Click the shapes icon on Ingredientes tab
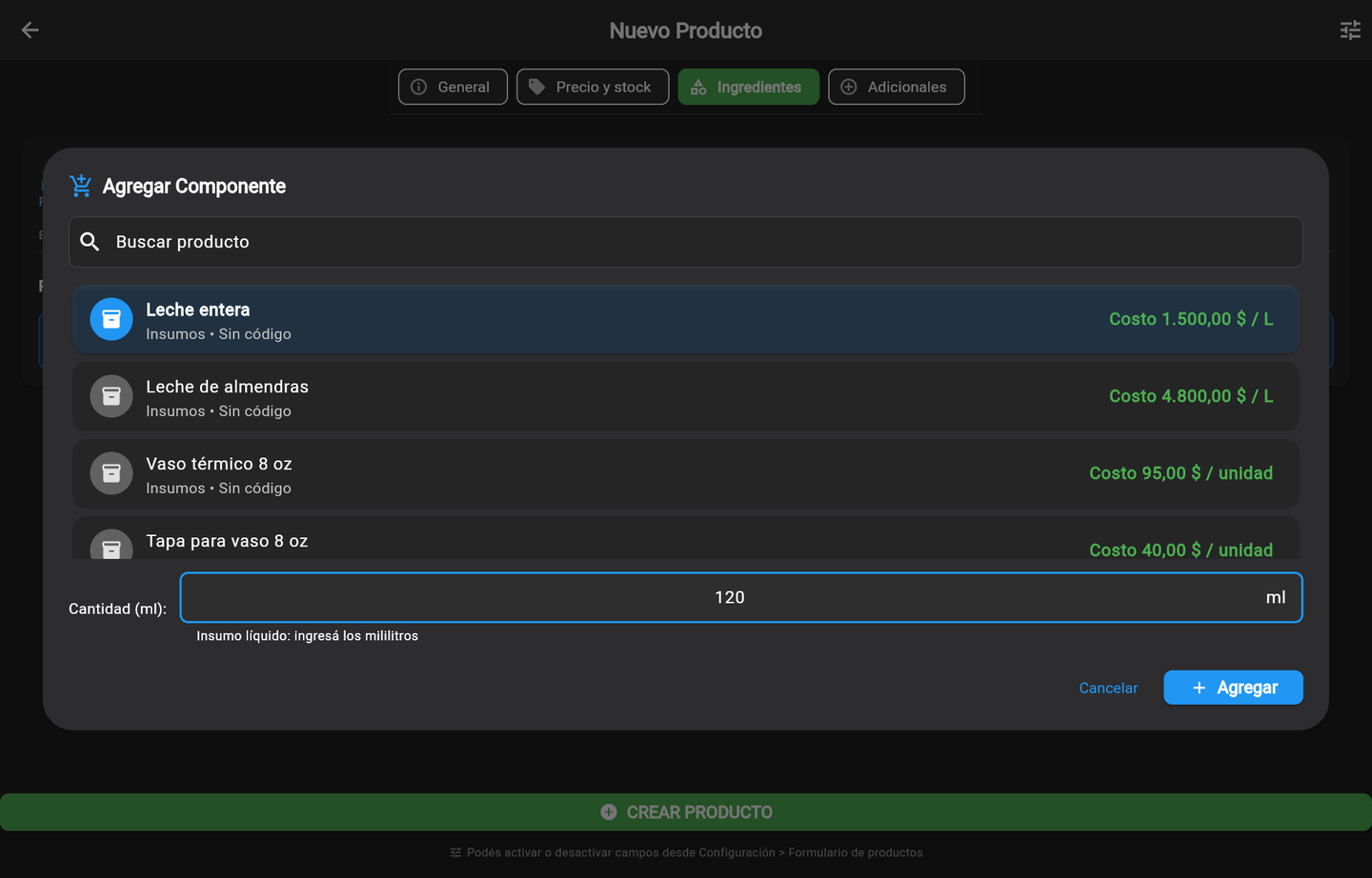This screenshot has width=1372, height=878. pyautogui.click(x=698, y=87)
